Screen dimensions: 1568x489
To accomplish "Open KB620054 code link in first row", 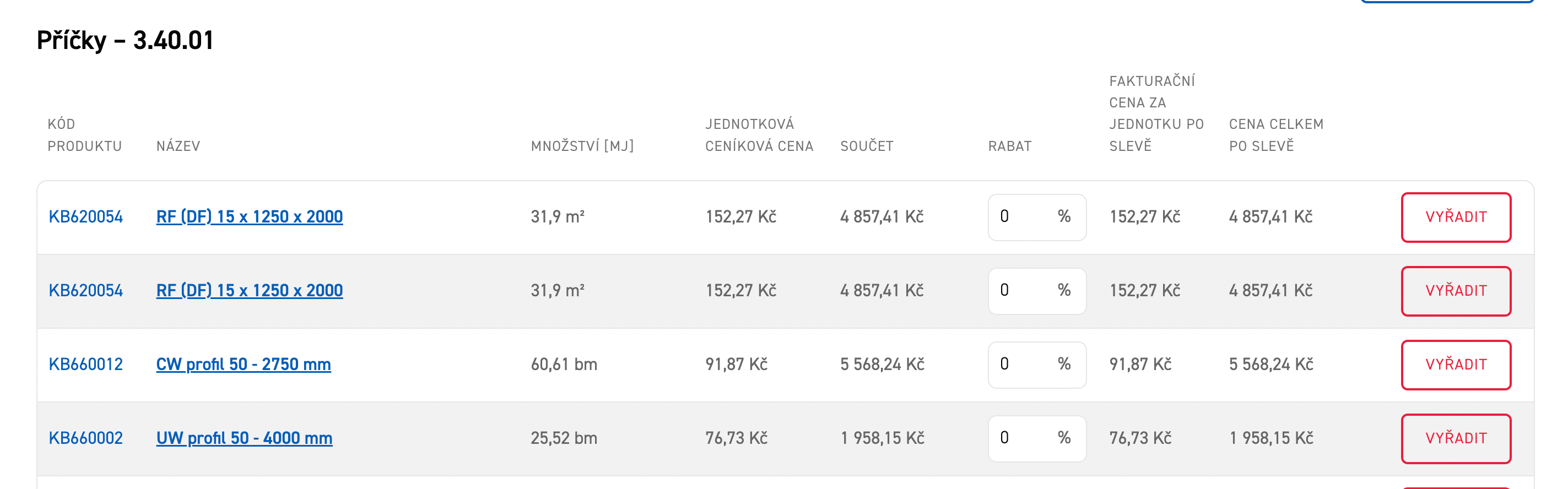I will [86, 216].
